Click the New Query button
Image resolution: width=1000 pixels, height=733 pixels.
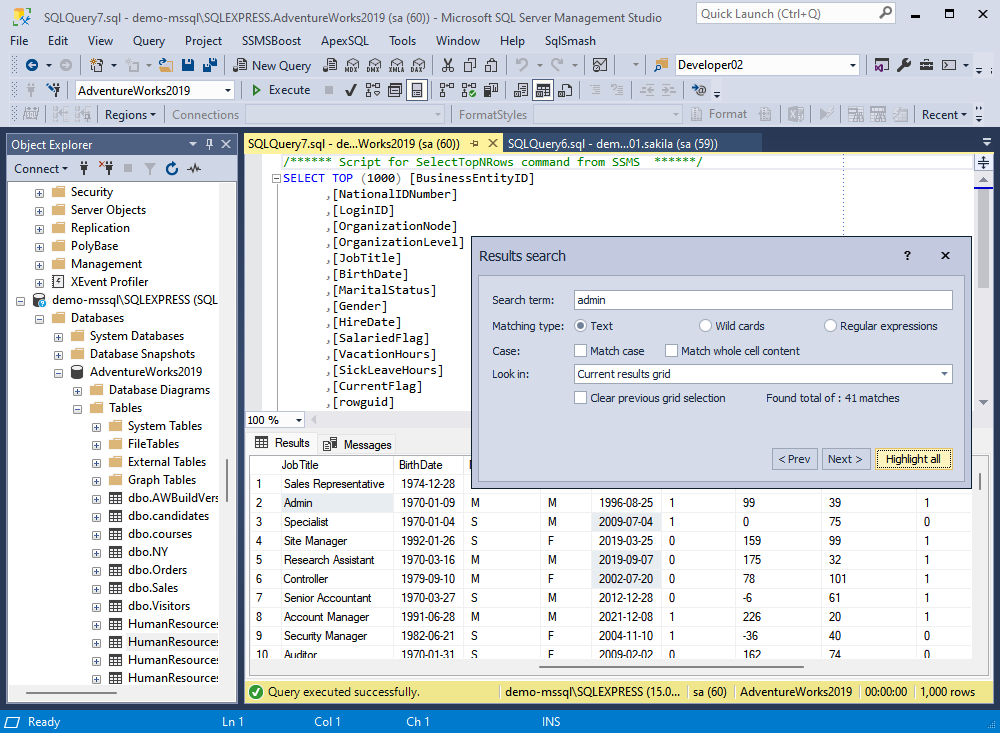272,65
